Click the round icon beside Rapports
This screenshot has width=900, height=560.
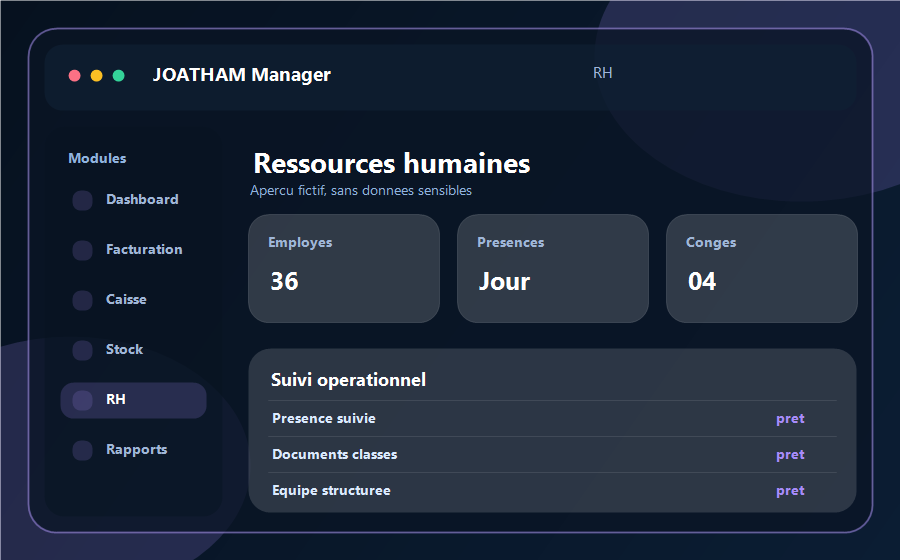(x=83, y=450)
